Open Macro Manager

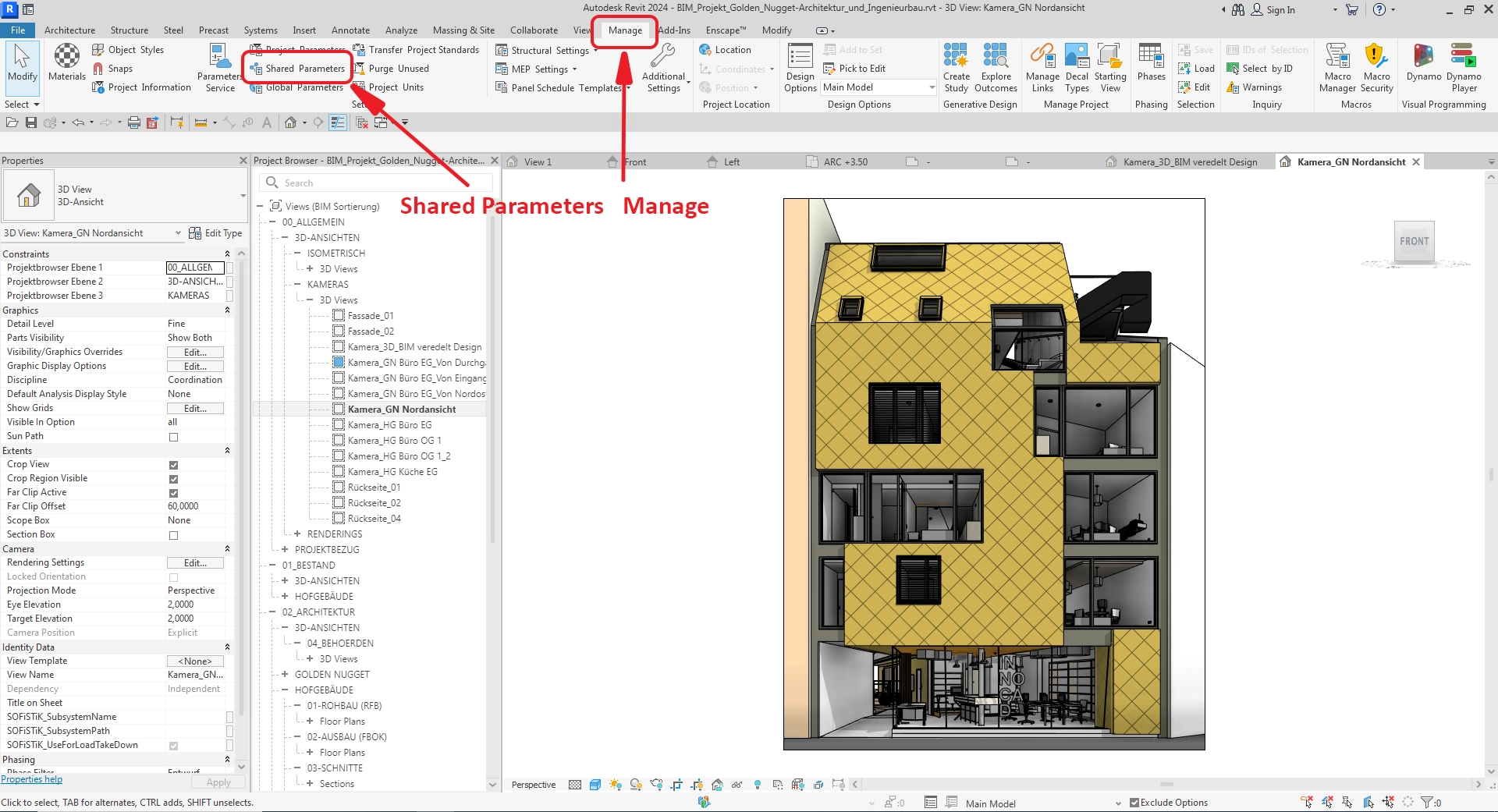(x=1337, y=67)
